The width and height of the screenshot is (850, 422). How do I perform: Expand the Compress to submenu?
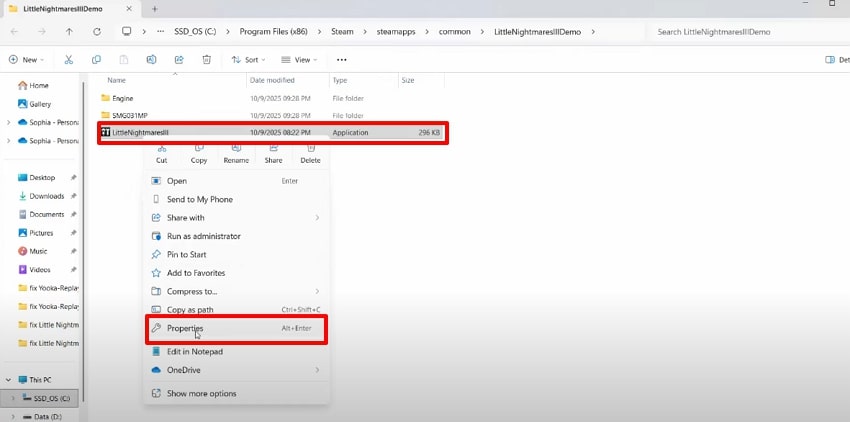tap(317, 291)
